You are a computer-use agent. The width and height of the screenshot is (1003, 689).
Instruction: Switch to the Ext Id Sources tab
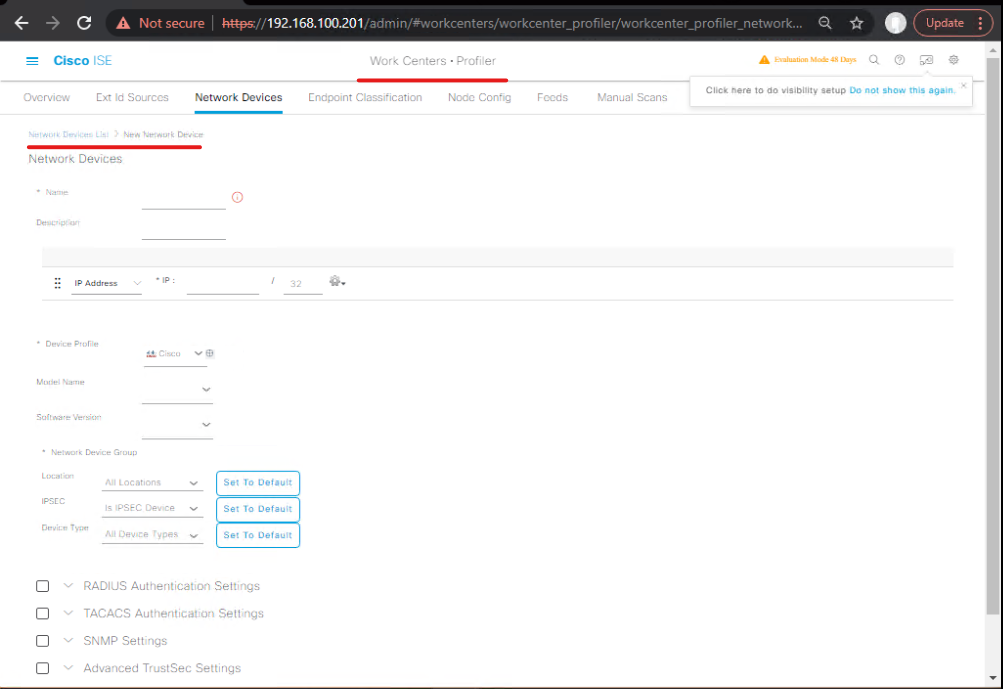point(132,97)
